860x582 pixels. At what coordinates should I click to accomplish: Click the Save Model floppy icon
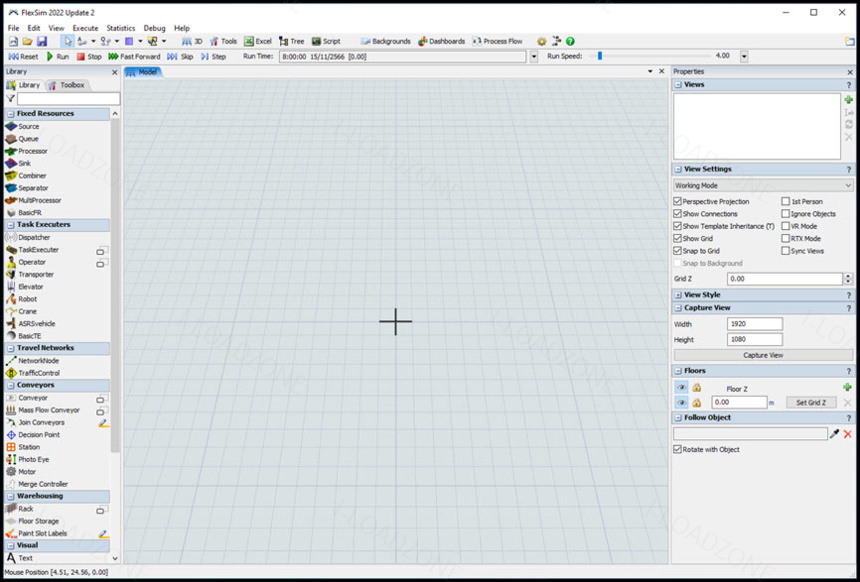tap(42, 41)
